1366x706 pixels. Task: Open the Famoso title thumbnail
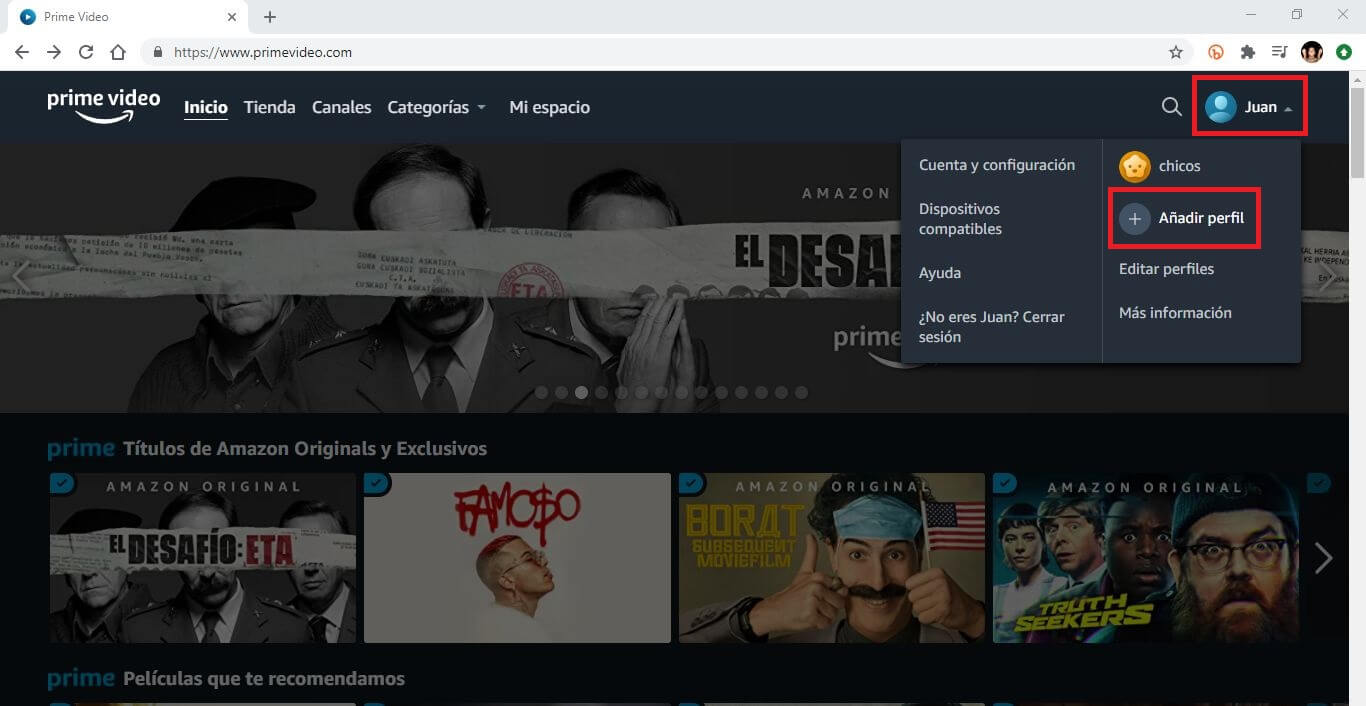click(517, 558)
